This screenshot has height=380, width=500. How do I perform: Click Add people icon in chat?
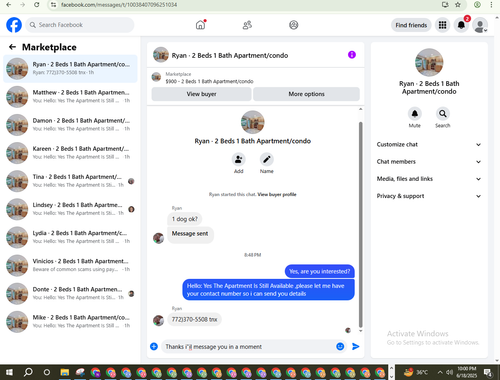click(x=239, y=160)
